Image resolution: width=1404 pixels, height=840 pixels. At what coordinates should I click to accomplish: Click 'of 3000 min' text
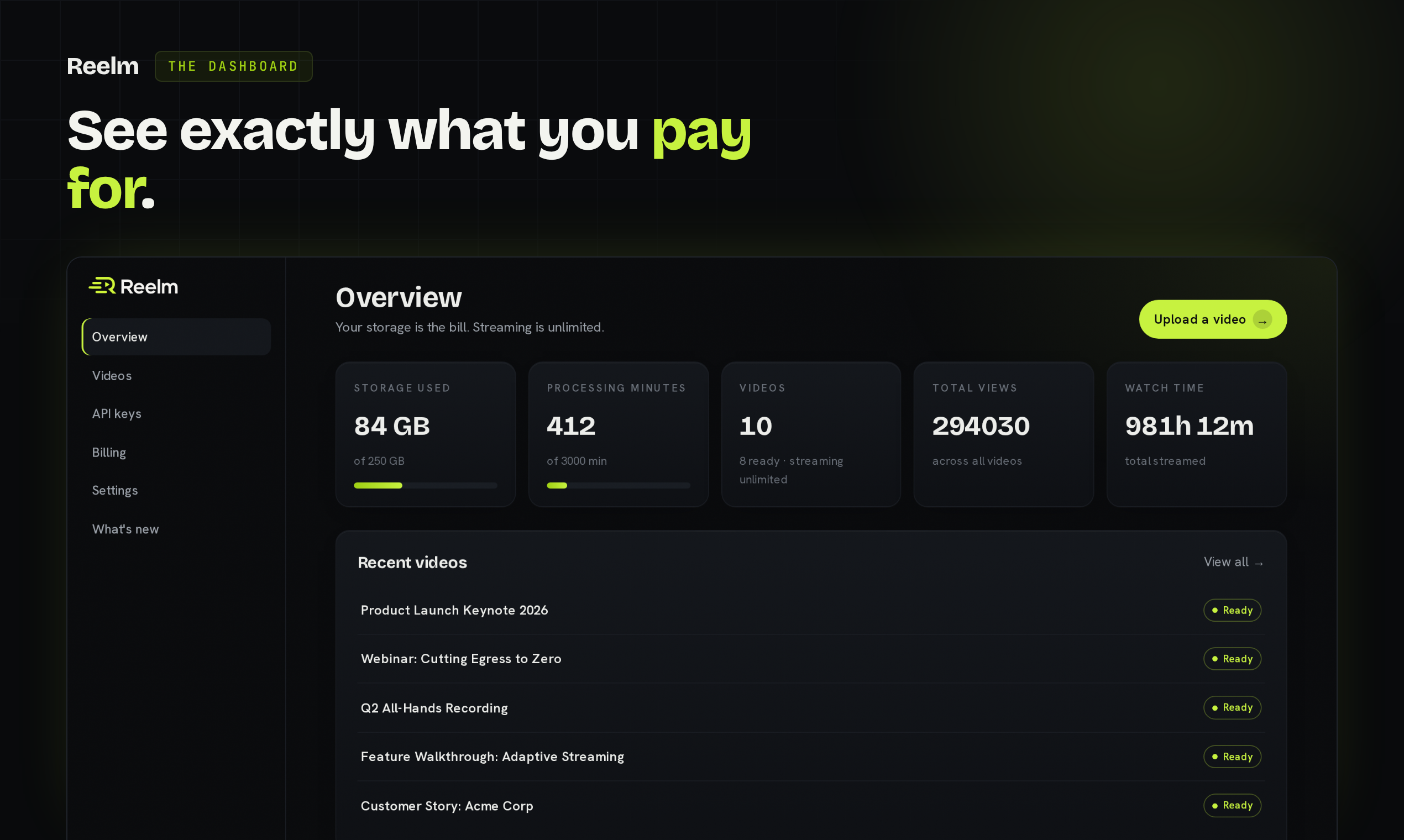(x=577, y=461)
